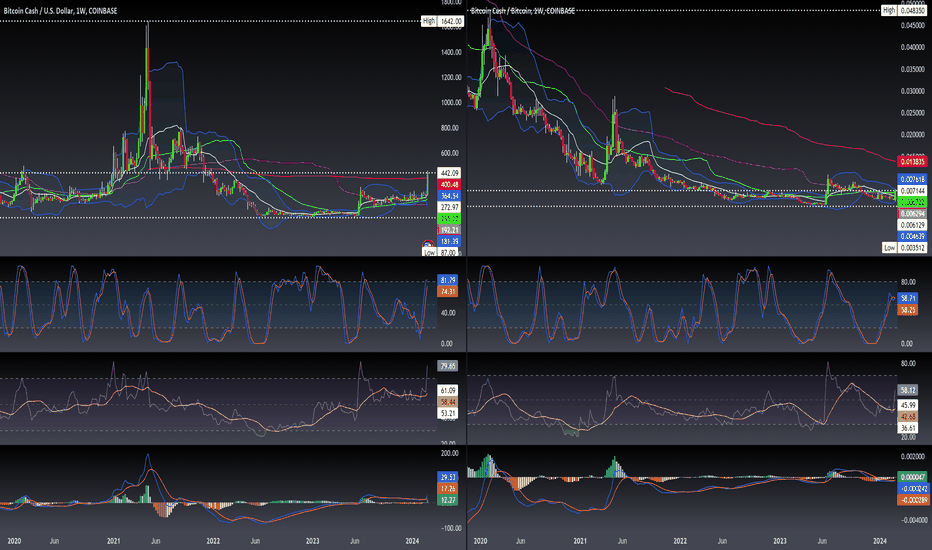Select the orange -0.000289 MACD value tag
Image resolution: width=932 pixels, height=550 pixels.
pos(912,500)
